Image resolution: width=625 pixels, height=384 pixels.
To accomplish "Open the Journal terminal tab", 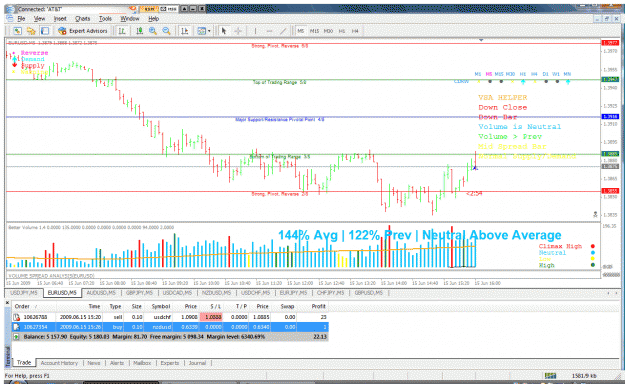I will [x=197, y=363].
